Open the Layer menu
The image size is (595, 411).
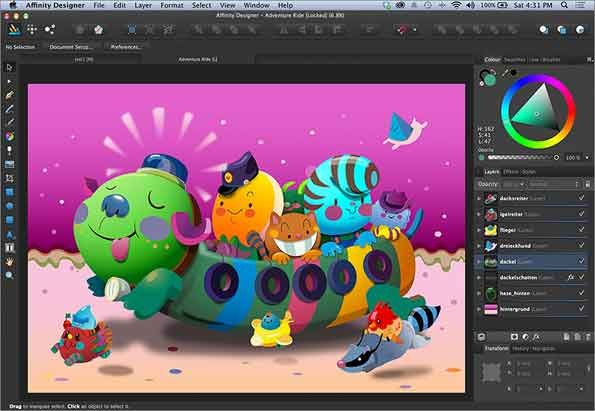143,5
